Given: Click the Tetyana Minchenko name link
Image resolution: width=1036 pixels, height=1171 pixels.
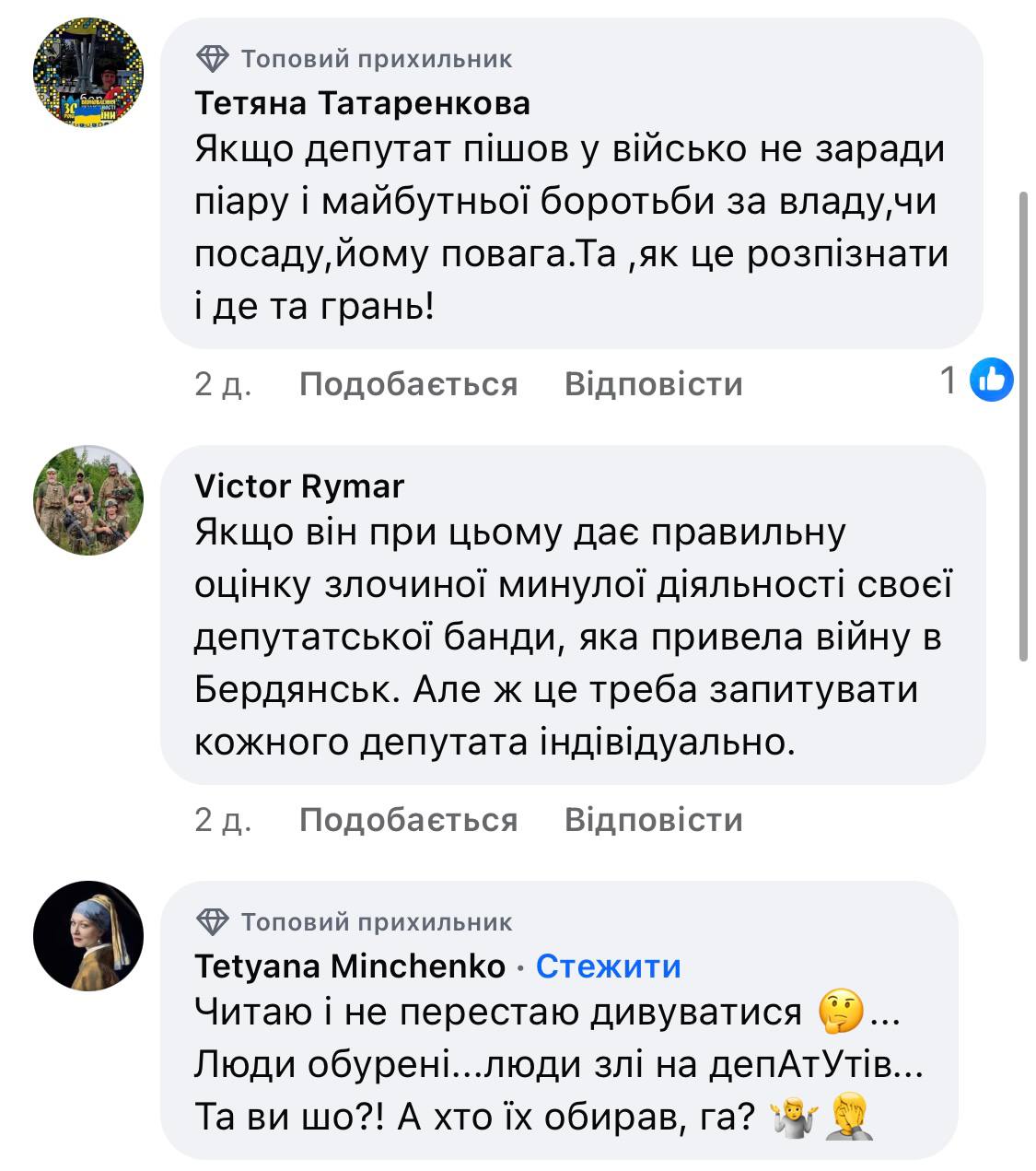Looking at the screenshot, I should [350, 966].
